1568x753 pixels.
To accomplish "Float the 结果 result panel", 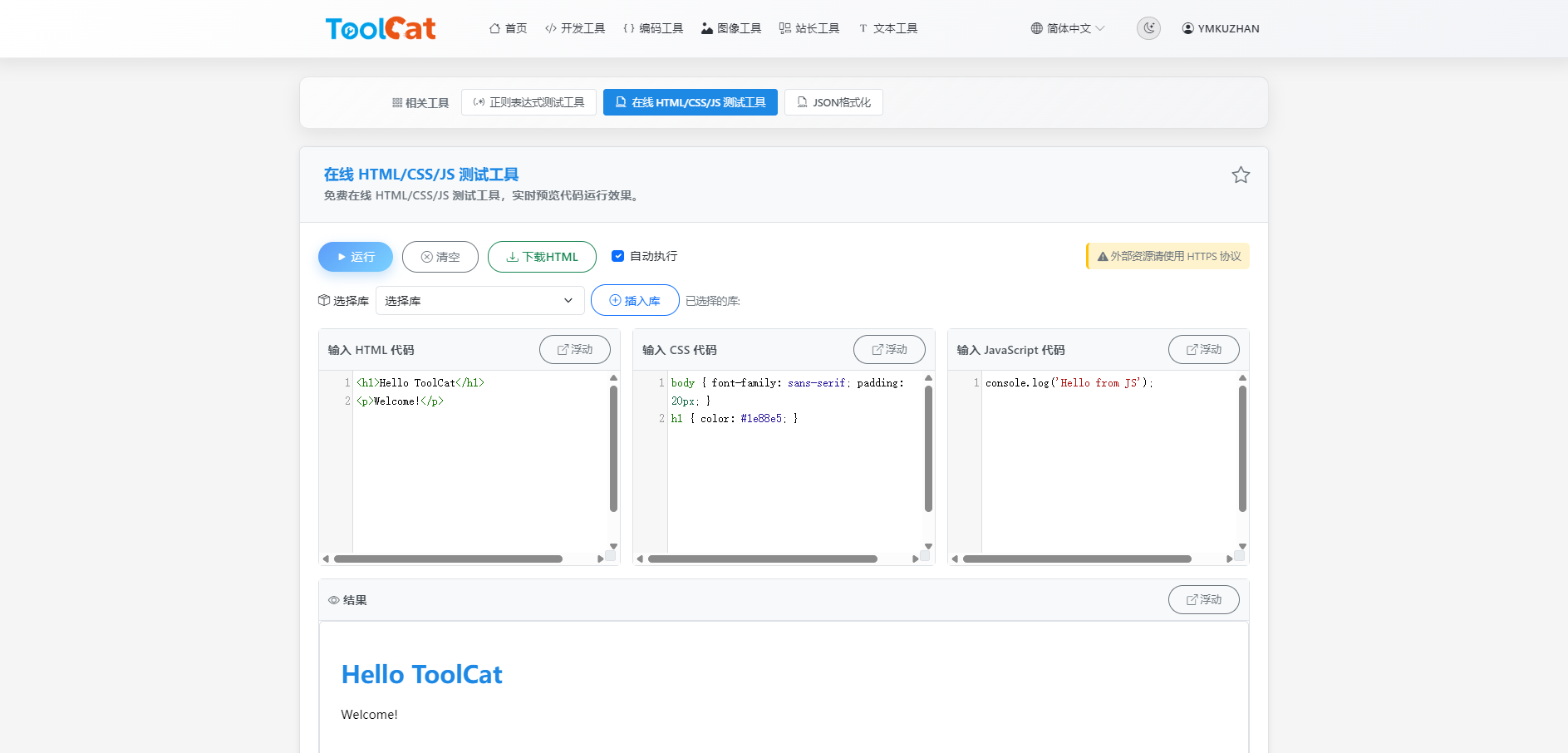I will 1203,599.
